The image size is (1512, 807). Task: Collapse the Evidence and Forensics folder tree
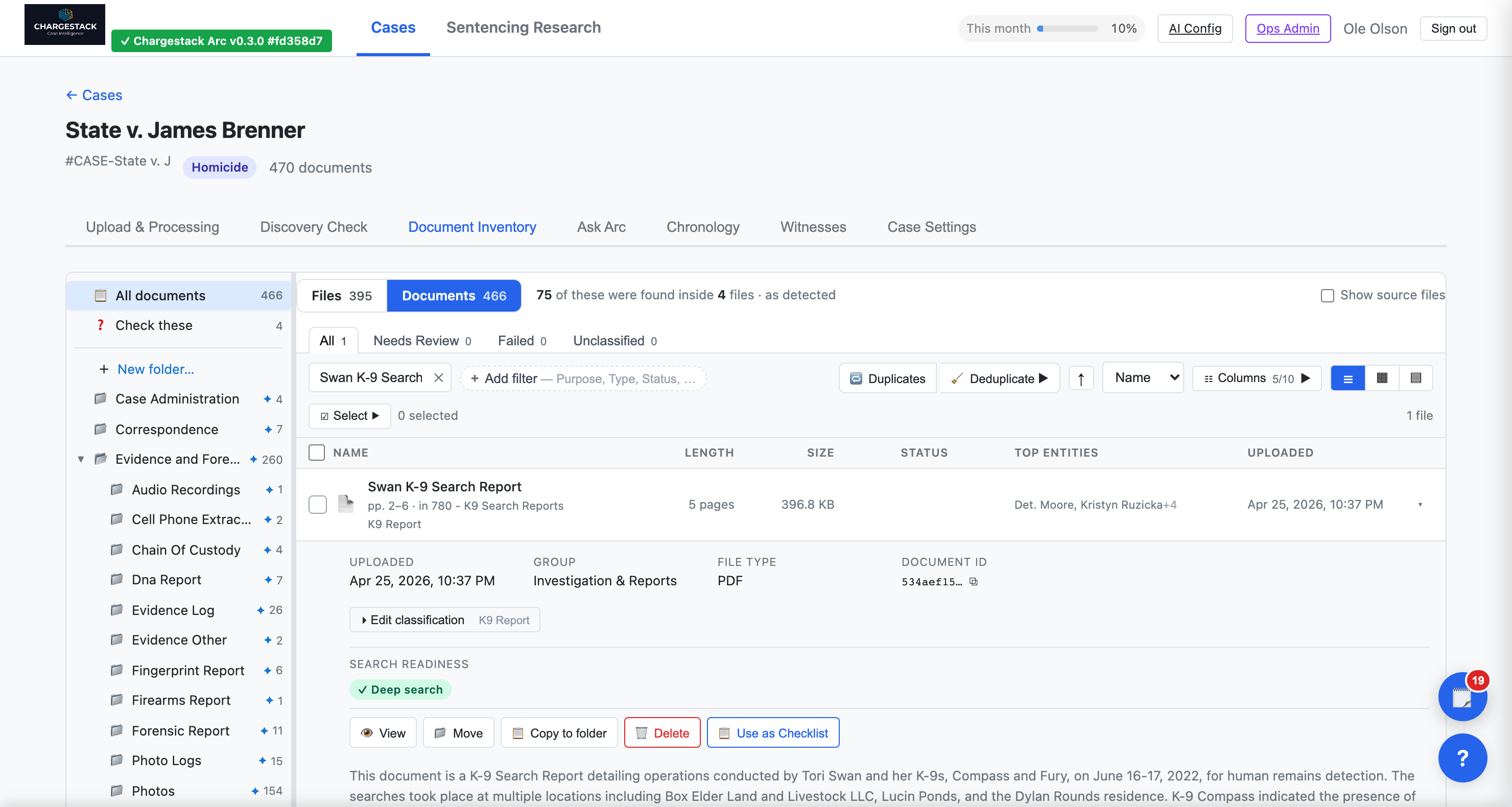coord(81,459)
